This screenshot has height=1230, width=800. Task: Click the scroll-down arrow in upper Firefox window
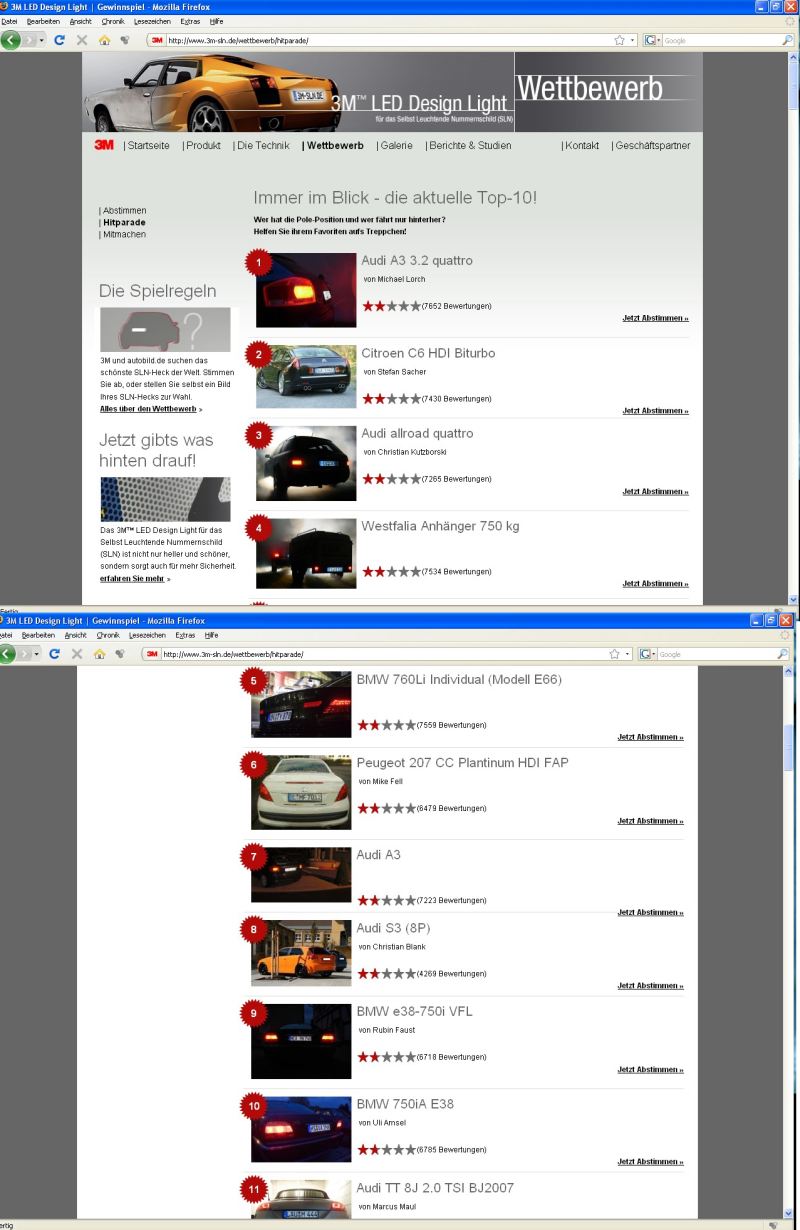pos(794,599)
